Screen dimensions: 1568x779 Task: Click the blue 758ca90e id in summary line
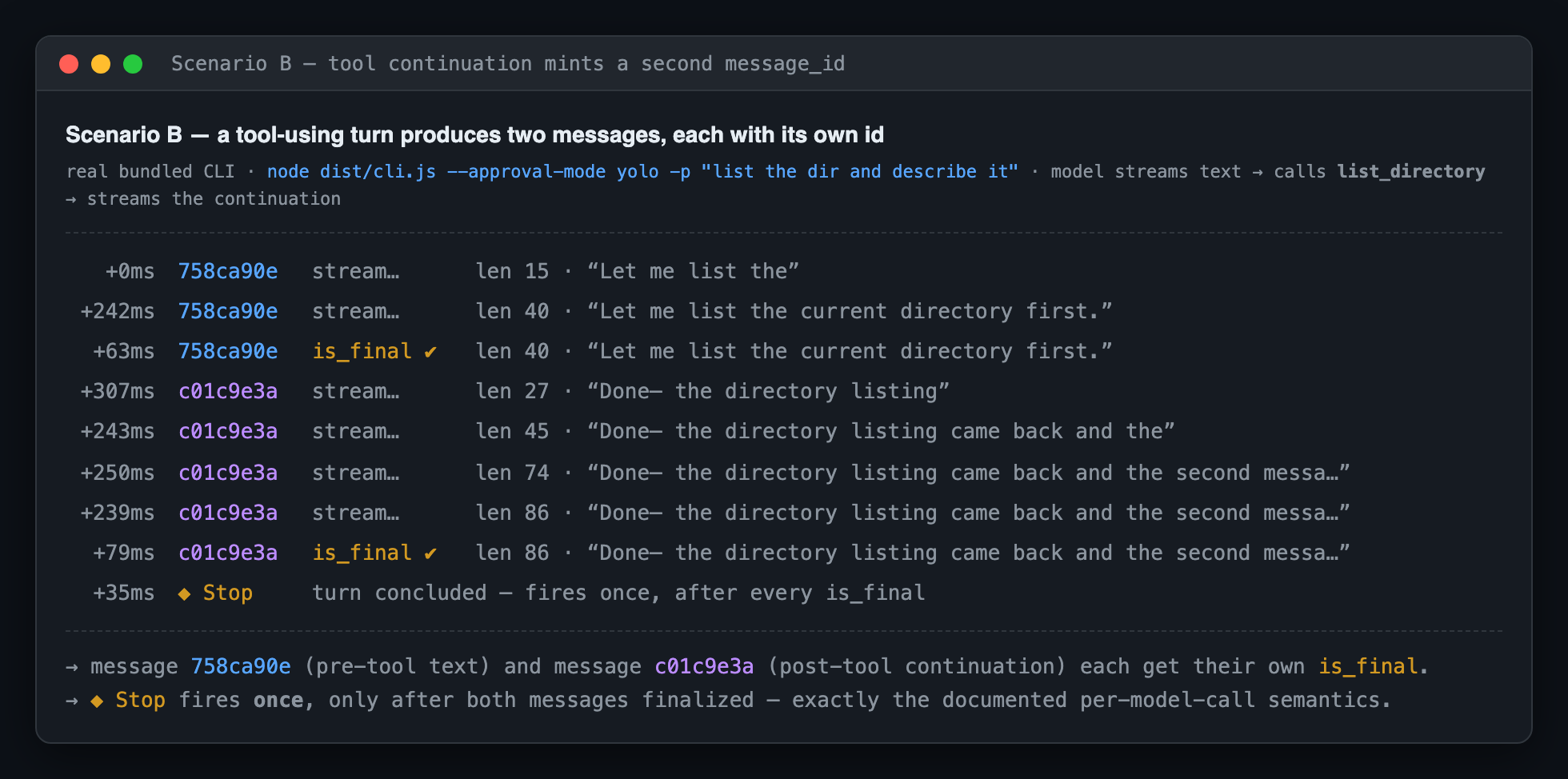(241, 666)
